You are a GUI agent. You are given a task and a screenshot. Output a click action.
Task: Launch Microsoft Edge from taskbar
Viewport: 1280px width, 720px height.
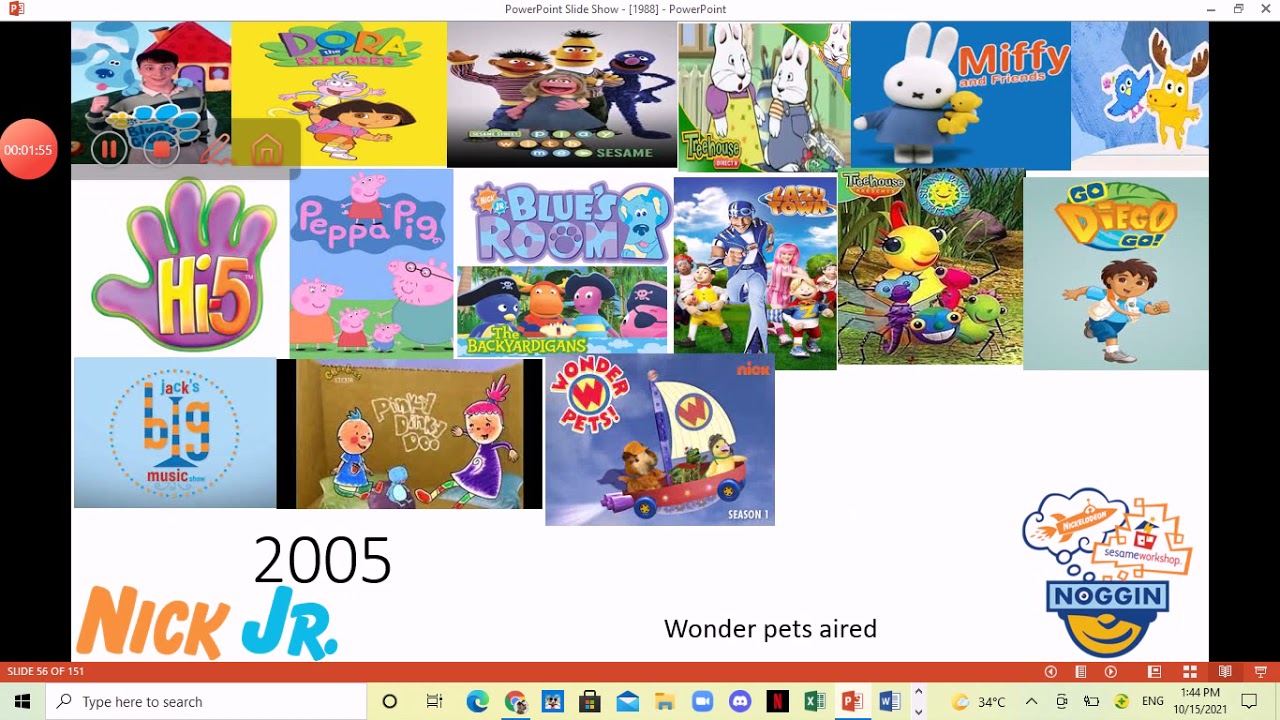pos(477,702)
